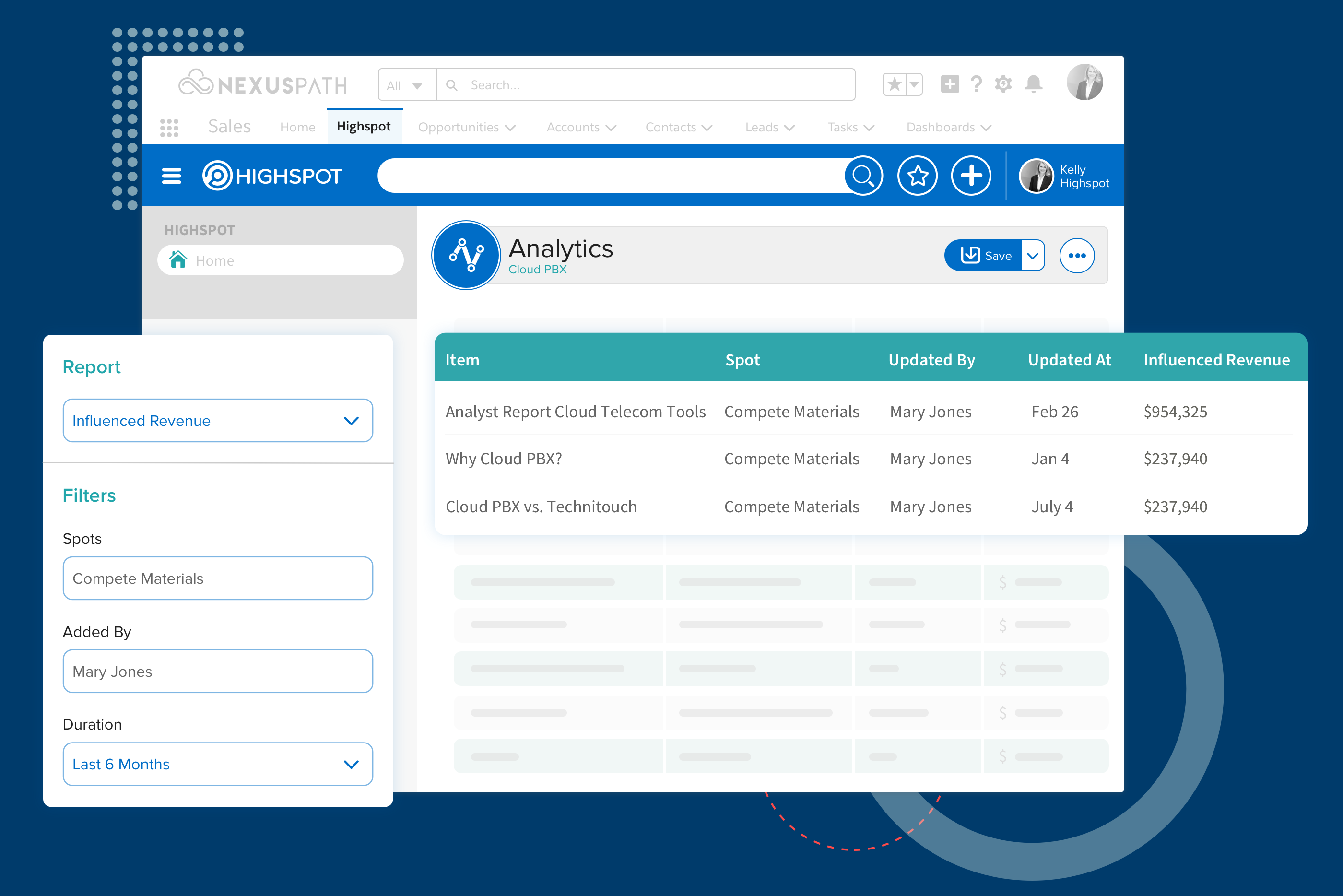Open the hamburger menu in the Highspot bar
Viewport: 1343px width, 896px height.
171,176
